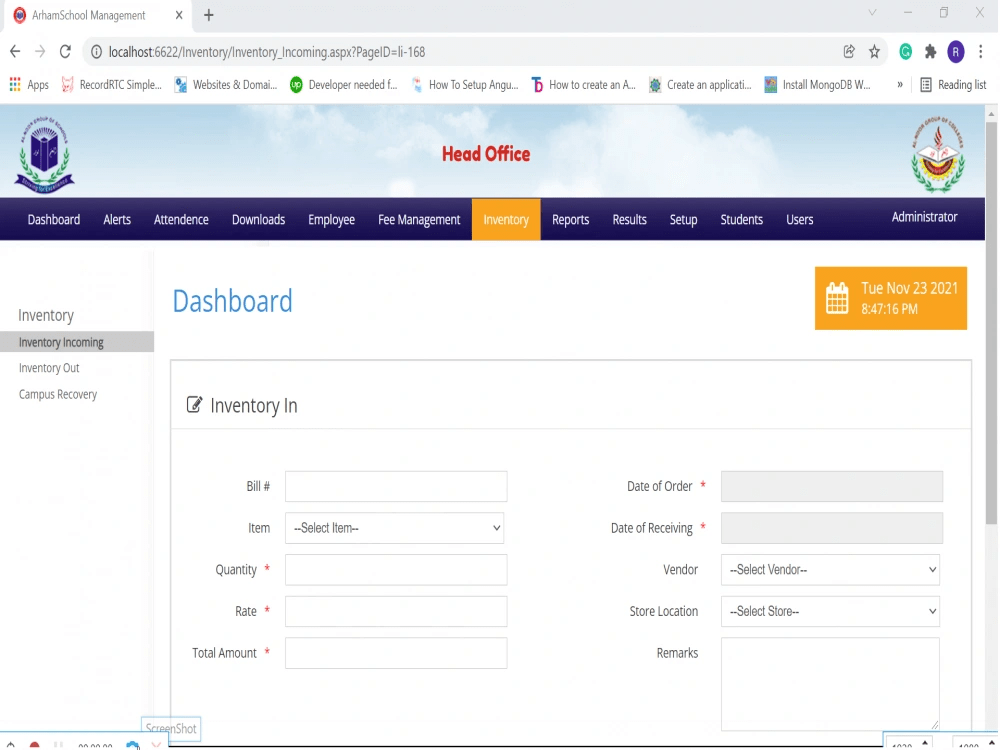1000x750 pixels.
Task: Open the Employee menu
Action: 332,219
